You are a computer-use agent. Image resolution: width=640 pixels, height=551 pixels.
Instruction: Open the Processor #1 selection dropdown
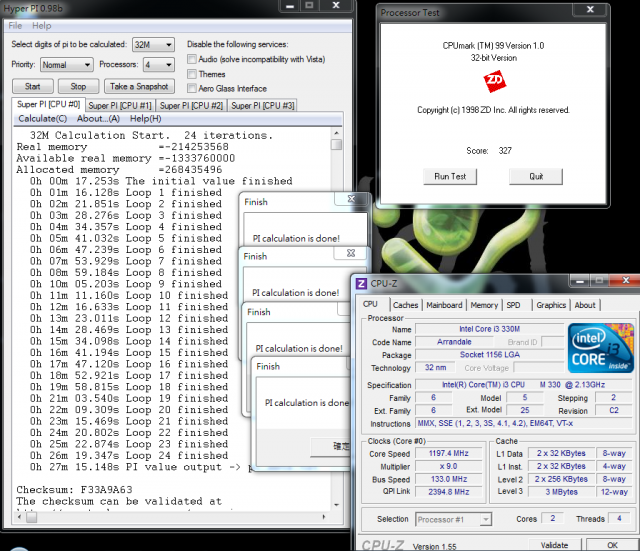[x=453, y=519]
